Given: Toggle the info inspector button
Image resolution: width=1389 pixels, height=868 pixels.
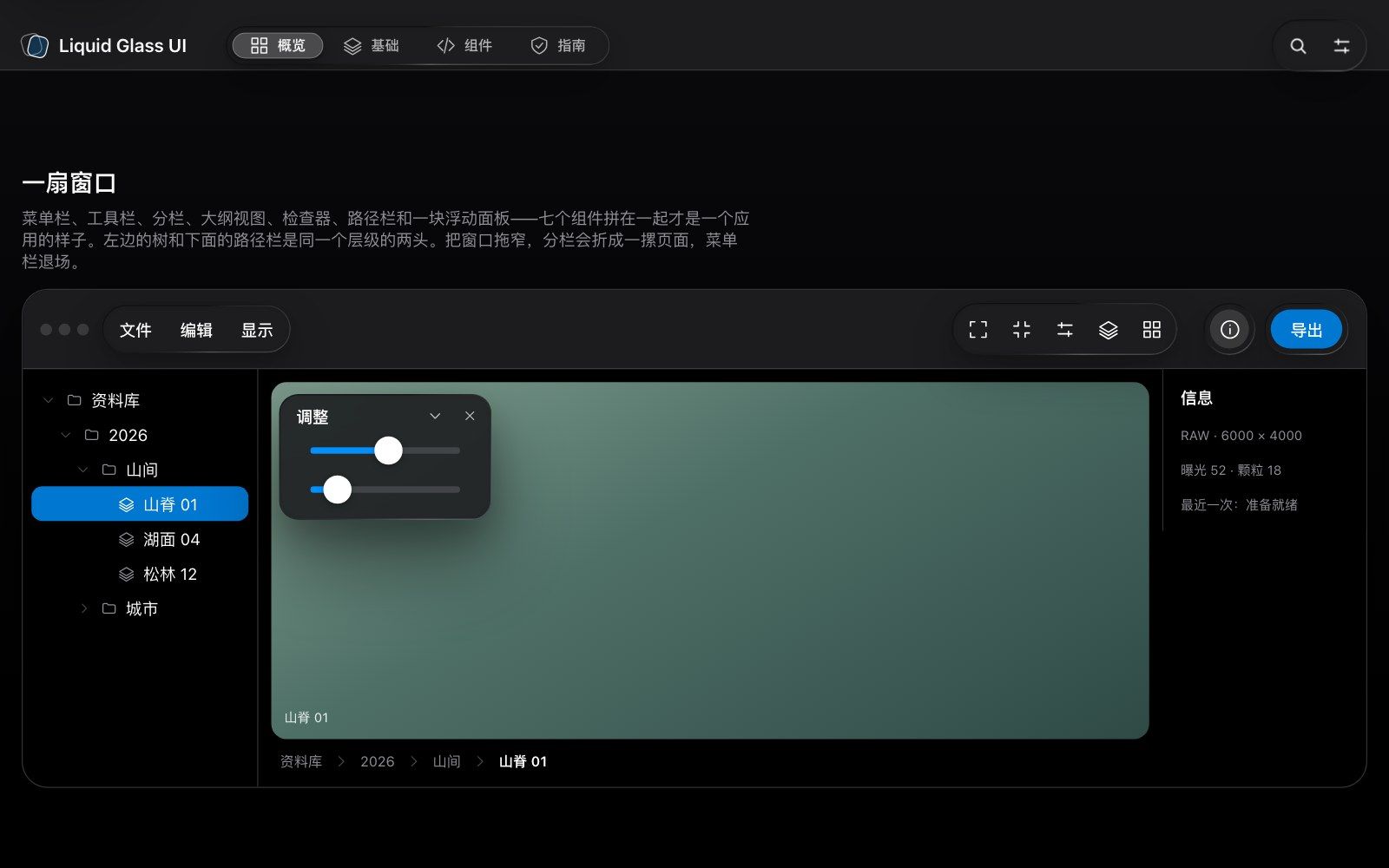Looking at the screenshot, I should pos(1229,330).
